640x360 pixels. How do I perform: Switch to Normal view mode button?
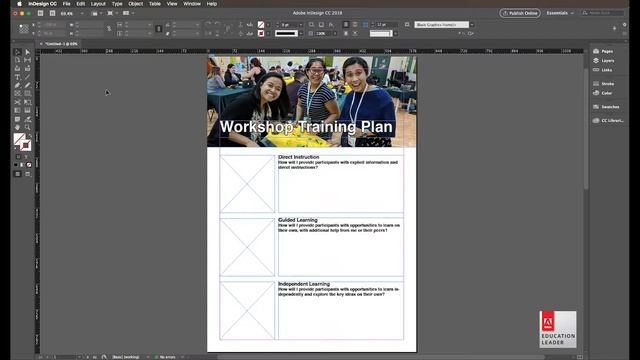[18, 174]
